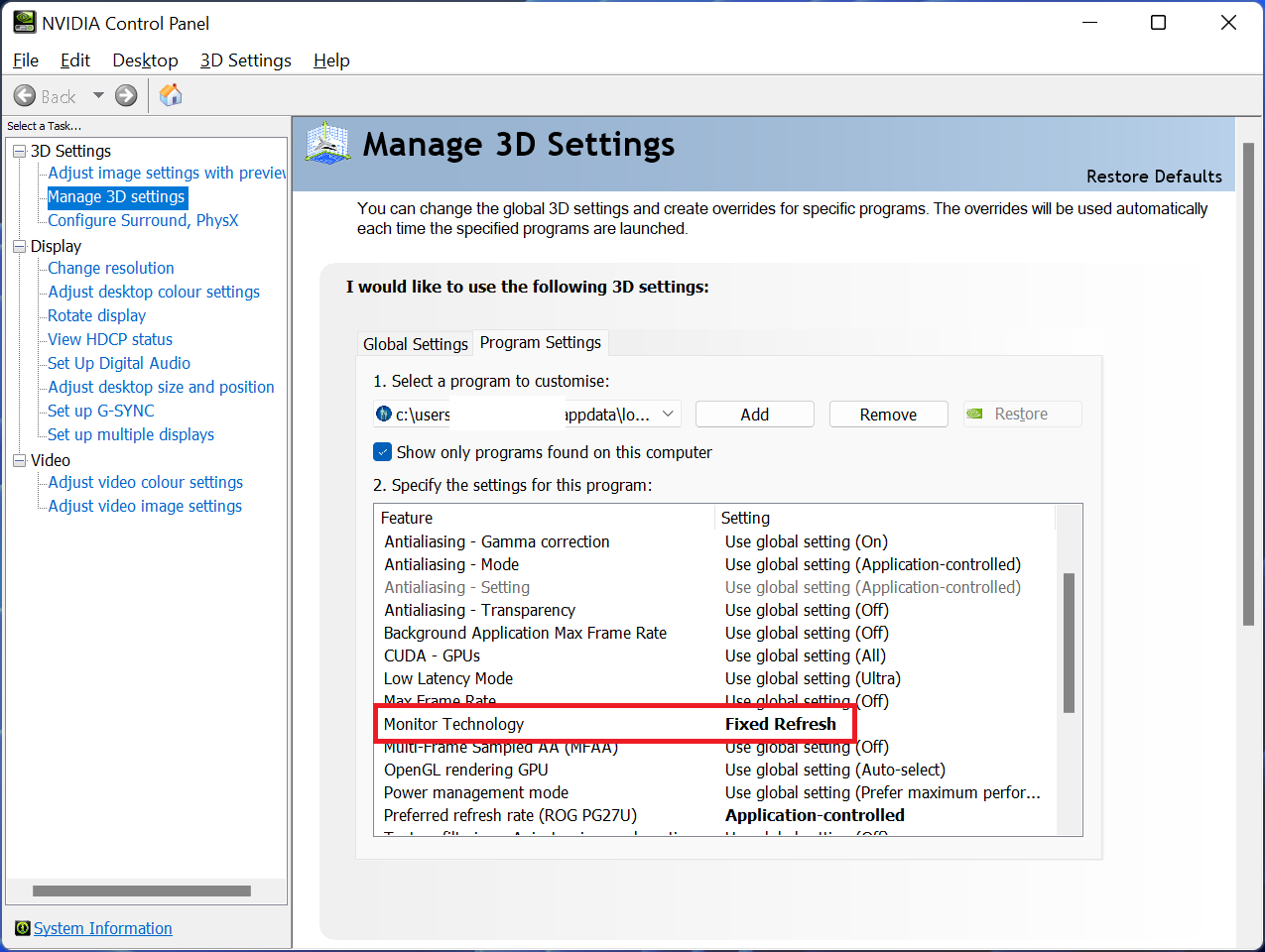Click the Application-controlled bold setting value
The image size is (1265, 952).
coord(815,815)
